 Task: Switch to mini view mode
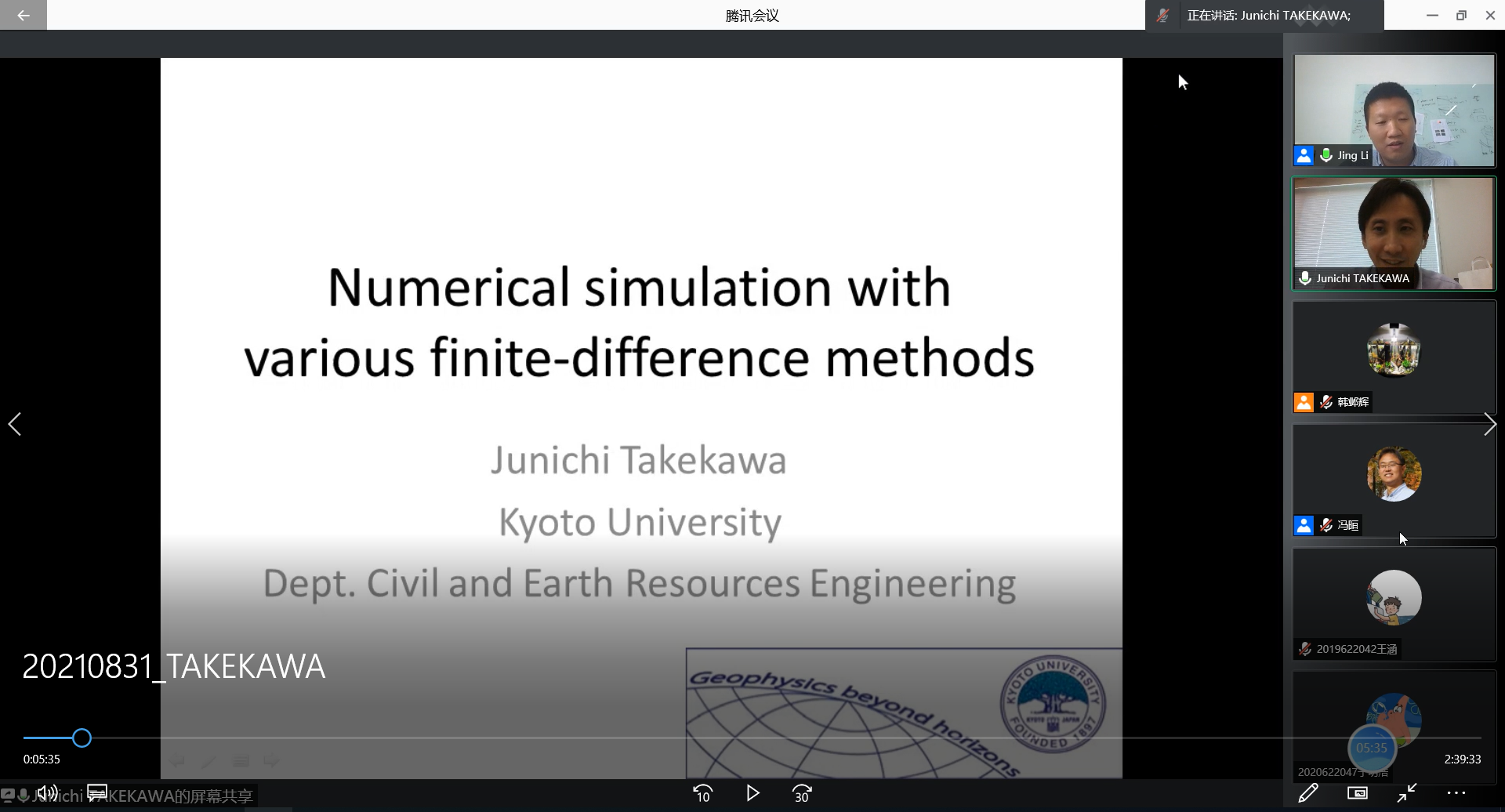[1358, 793]
